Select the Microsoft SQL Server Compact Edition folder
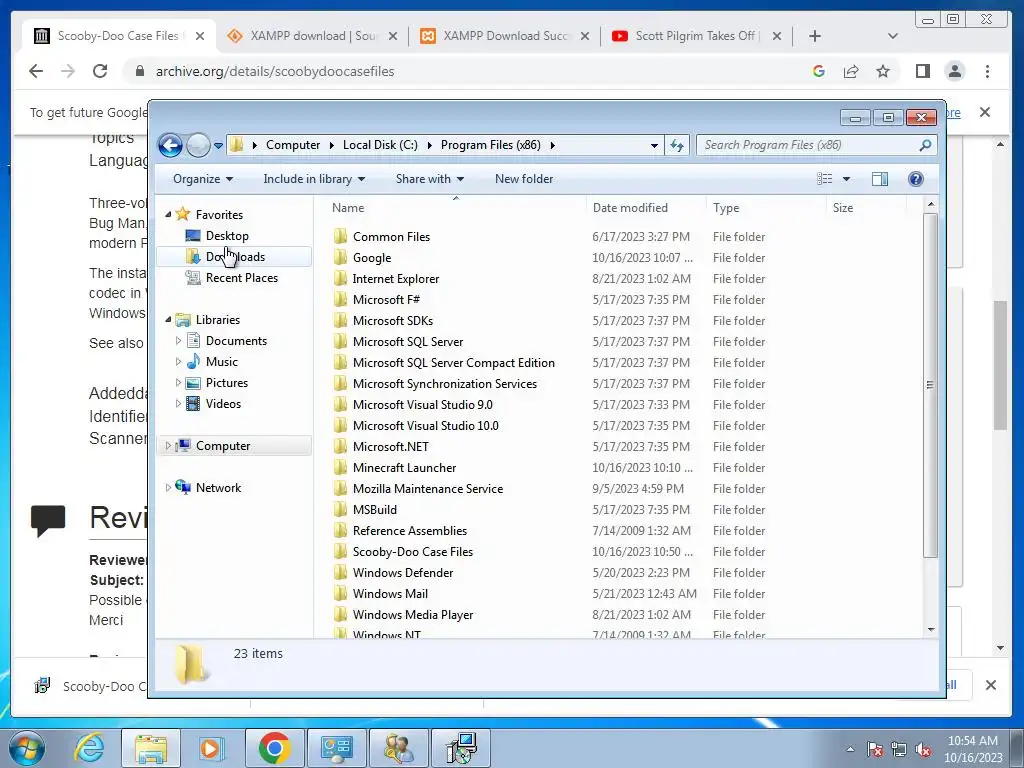This screenshot has width=1024, height=768. tap(454, 362)
